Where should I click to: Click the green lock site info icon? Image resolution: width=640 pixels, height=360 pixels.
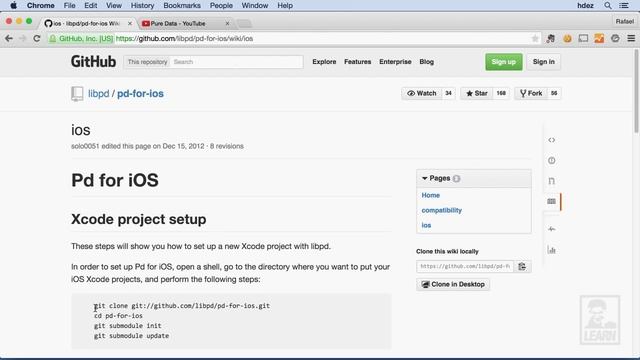53,39
